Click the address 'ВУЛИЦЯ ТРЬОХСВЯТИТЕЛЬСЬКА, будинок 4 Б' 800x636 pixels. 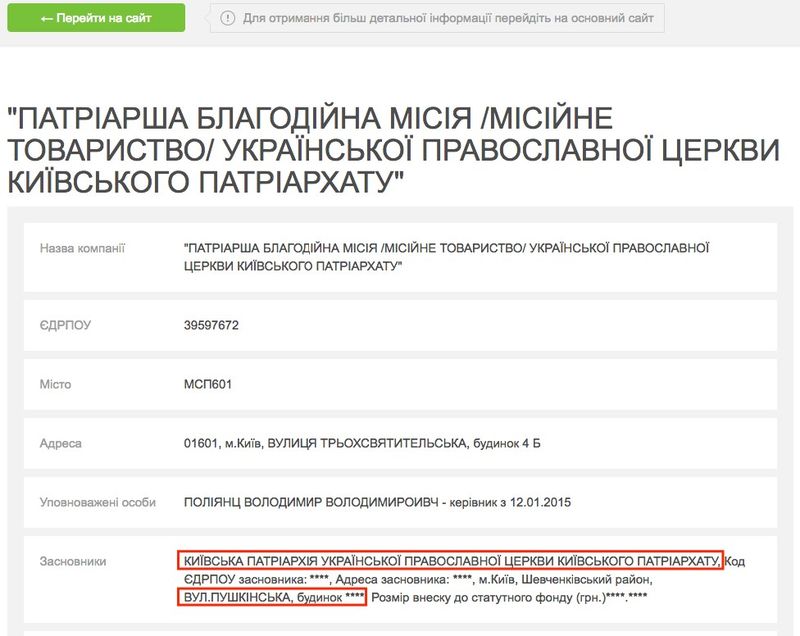404,444
